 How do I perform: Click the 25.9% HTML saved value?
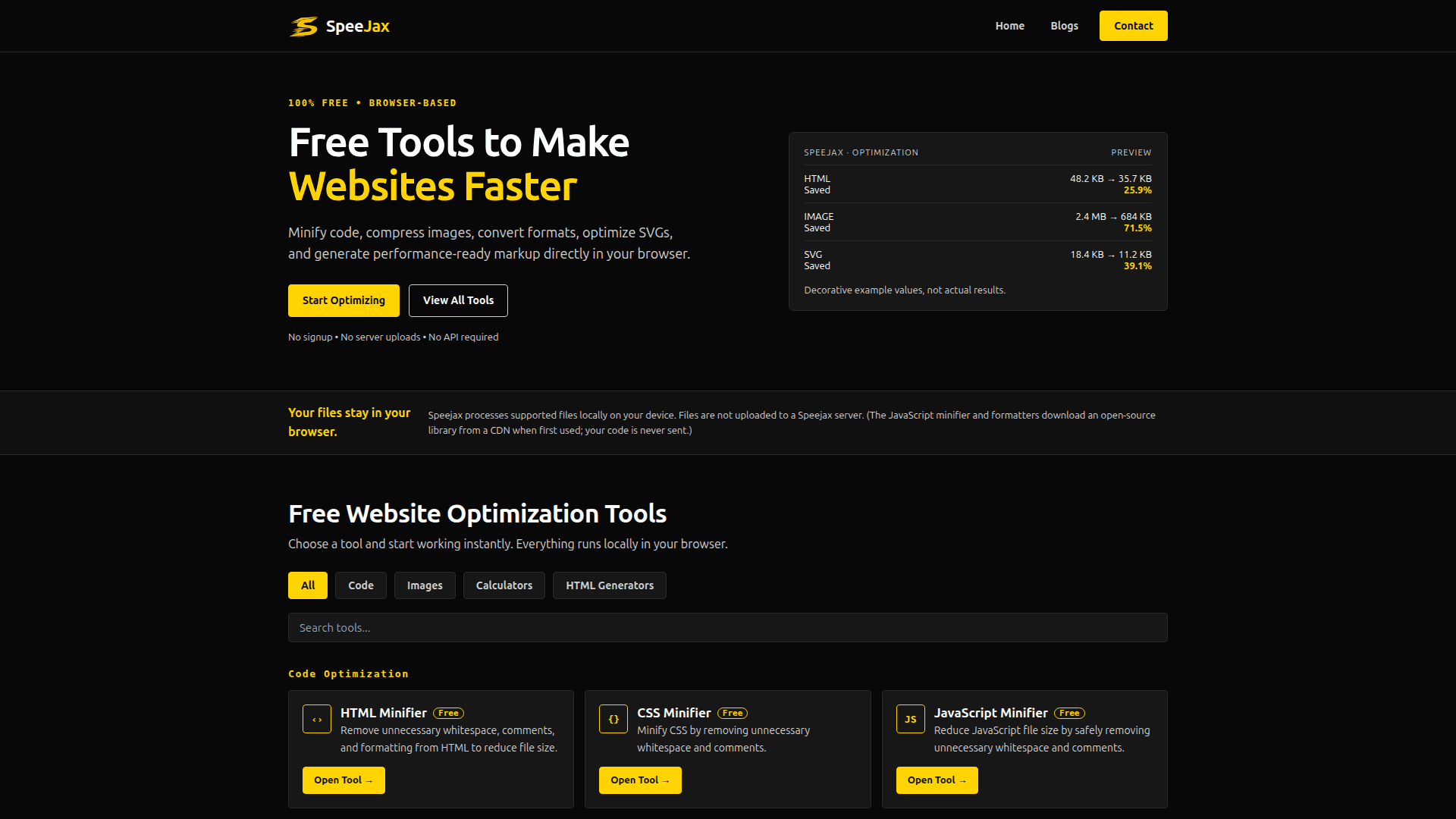click(x=1137, y=190)
